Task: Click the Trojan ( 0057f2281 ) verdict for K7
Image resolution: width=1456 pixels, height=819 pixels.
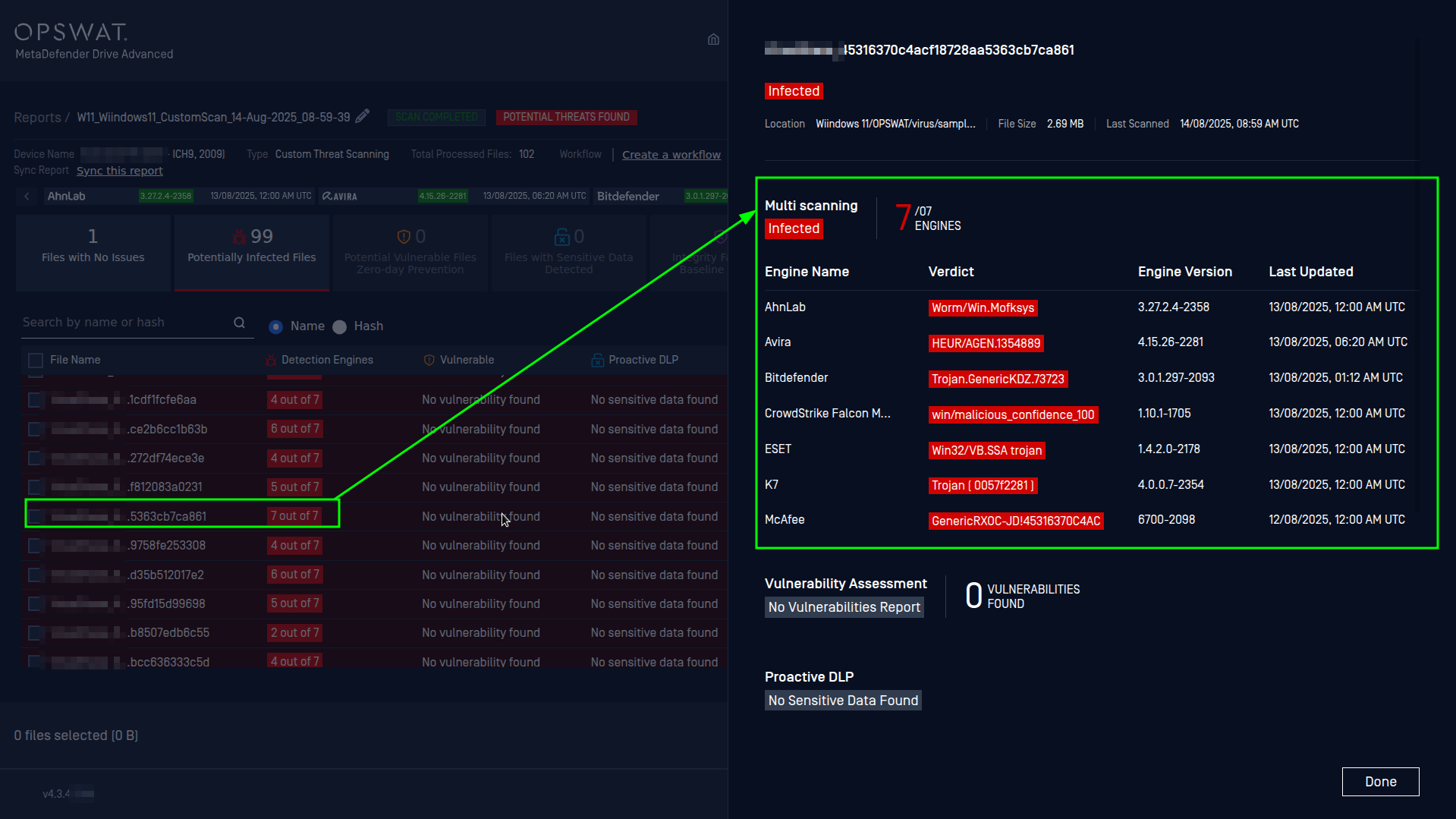Action: (983, 486)
